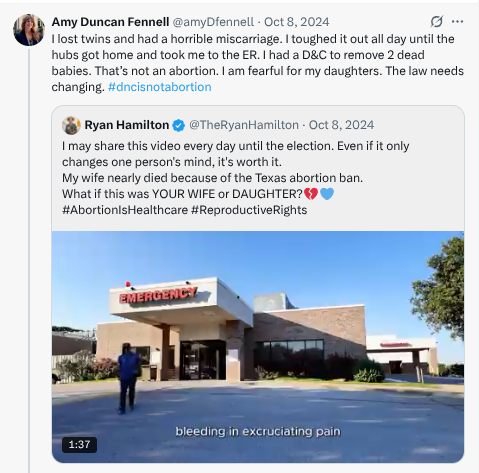Click the red EMERGENCY sign in the video
The height and width of the screenshot is (473, 479).
point(158,295)
